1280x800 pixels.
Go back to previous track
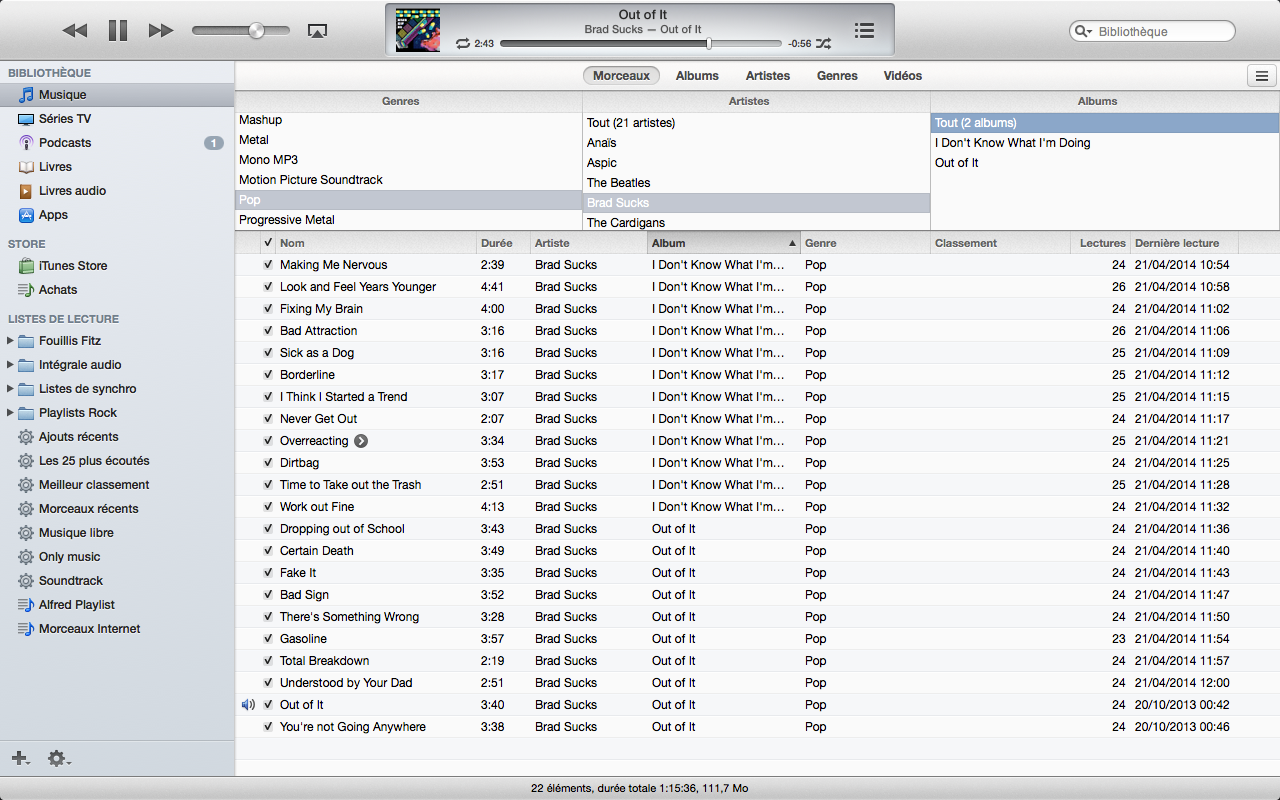[75, 31]
